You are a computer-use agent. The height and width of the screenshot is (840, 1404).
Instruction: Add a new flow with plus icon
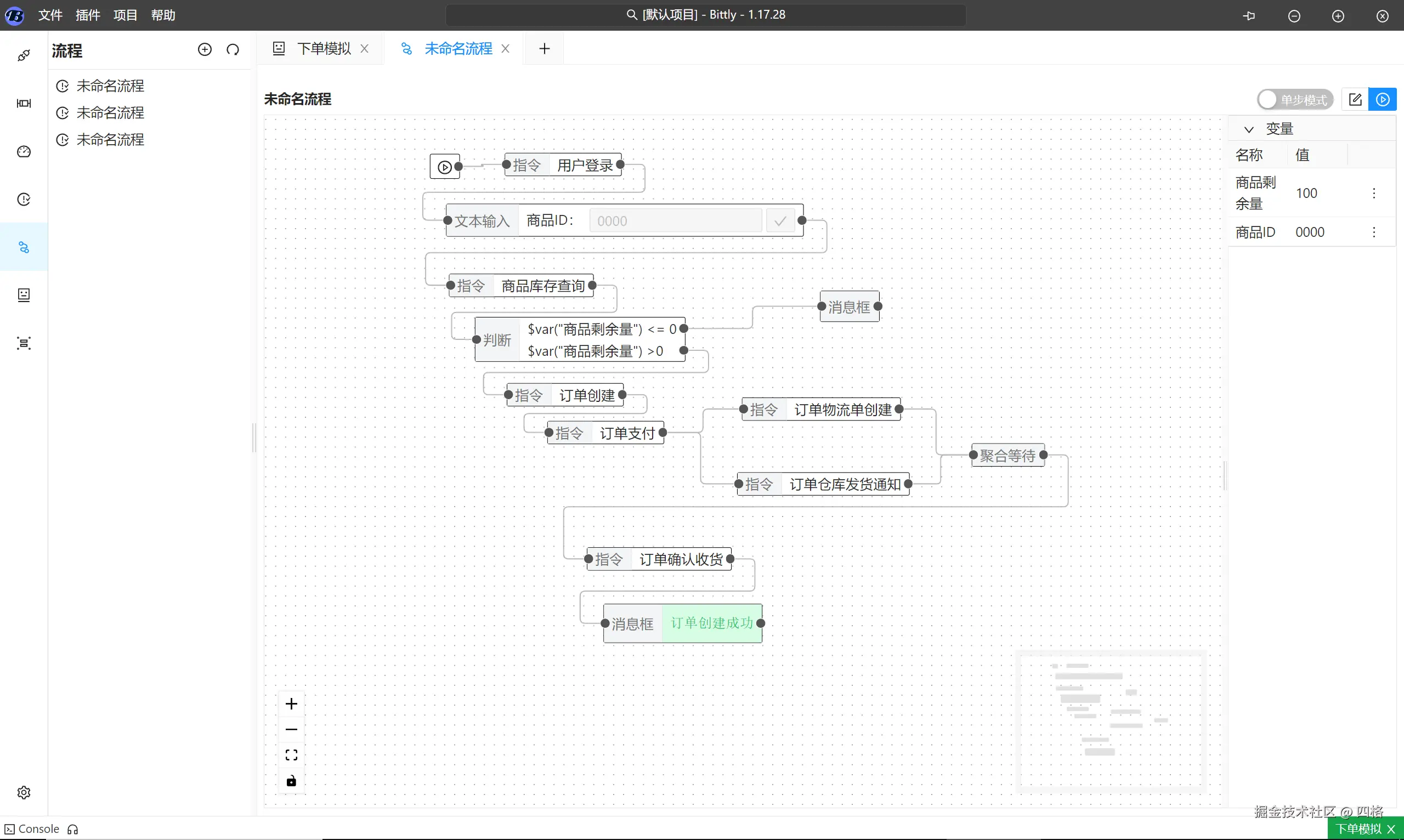[205, 50]
